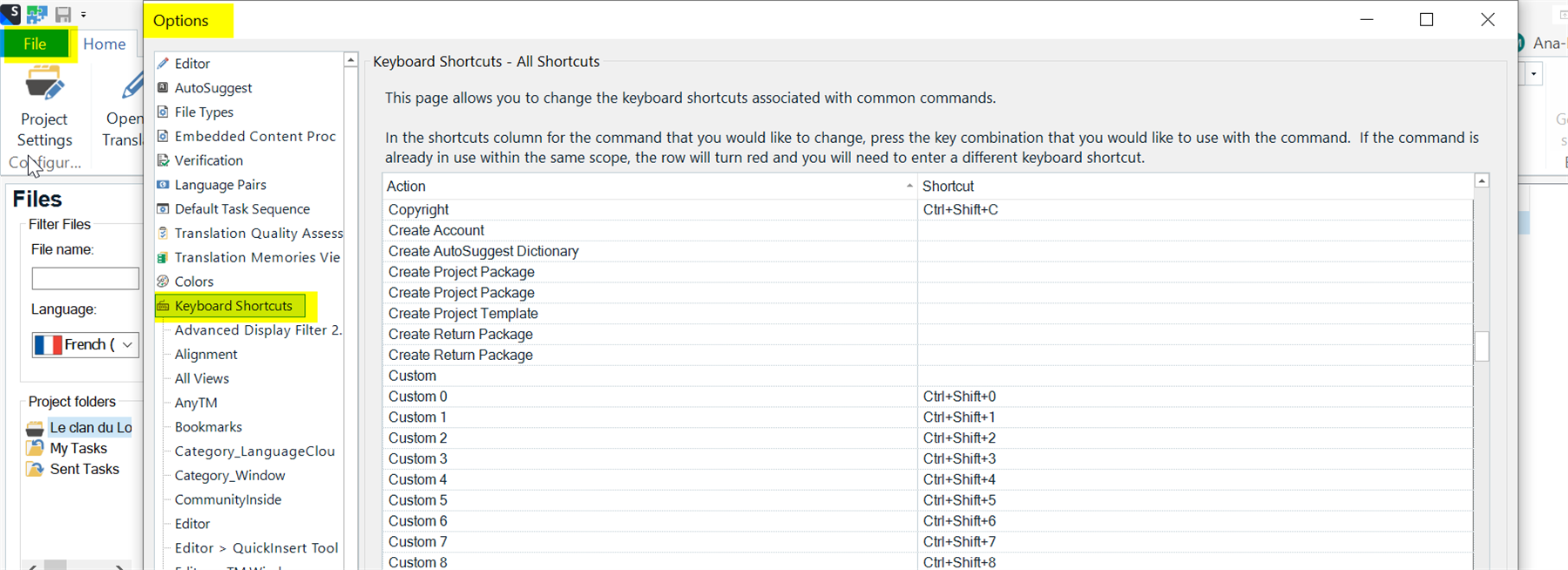1568x570 pixels.
Task: Select AnyTM shortcuts category
Action: pos(196,404)
